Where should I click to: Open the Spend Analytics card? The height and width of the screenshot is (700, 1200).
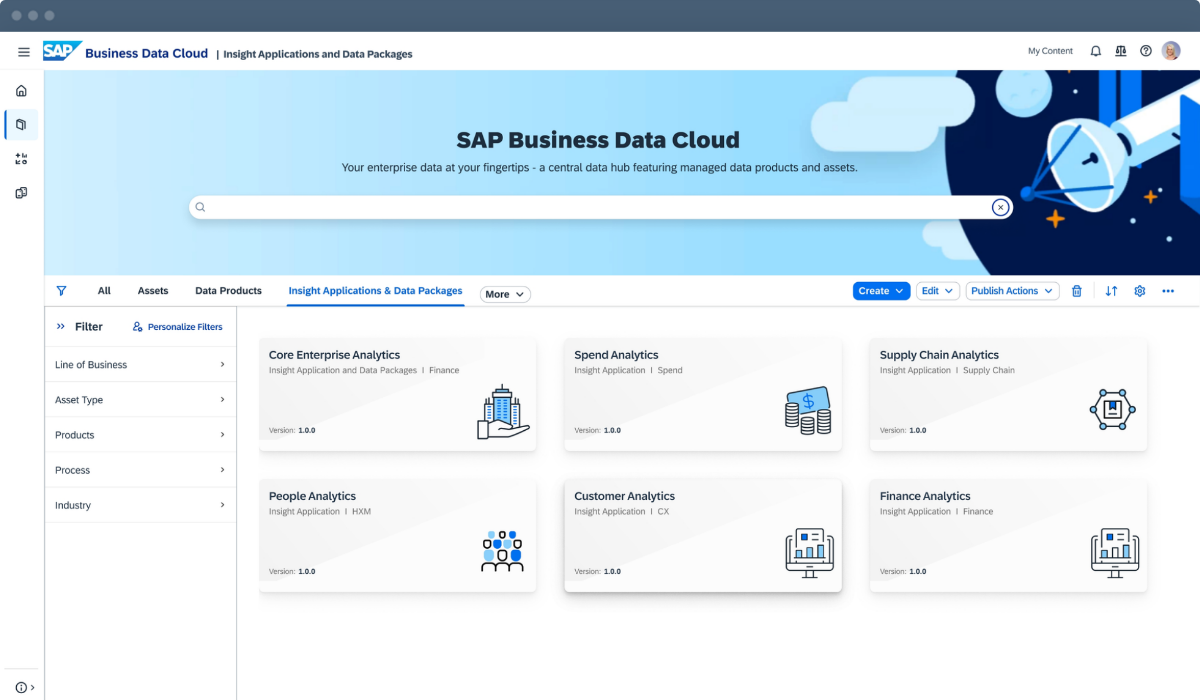coord(702,394)
